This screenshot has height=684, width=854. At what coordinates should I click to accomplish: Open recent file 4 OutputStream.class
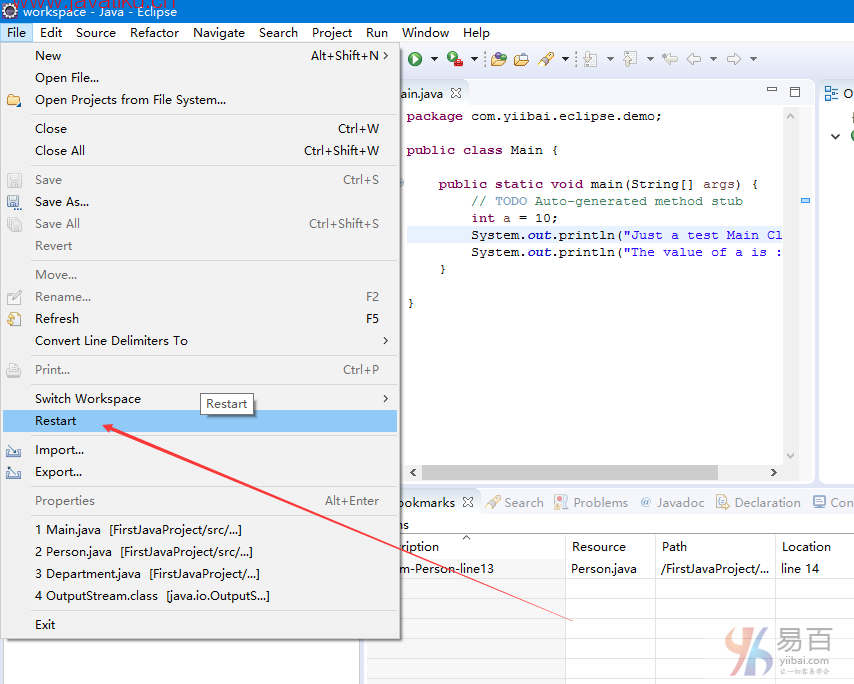tap(200, 596)
